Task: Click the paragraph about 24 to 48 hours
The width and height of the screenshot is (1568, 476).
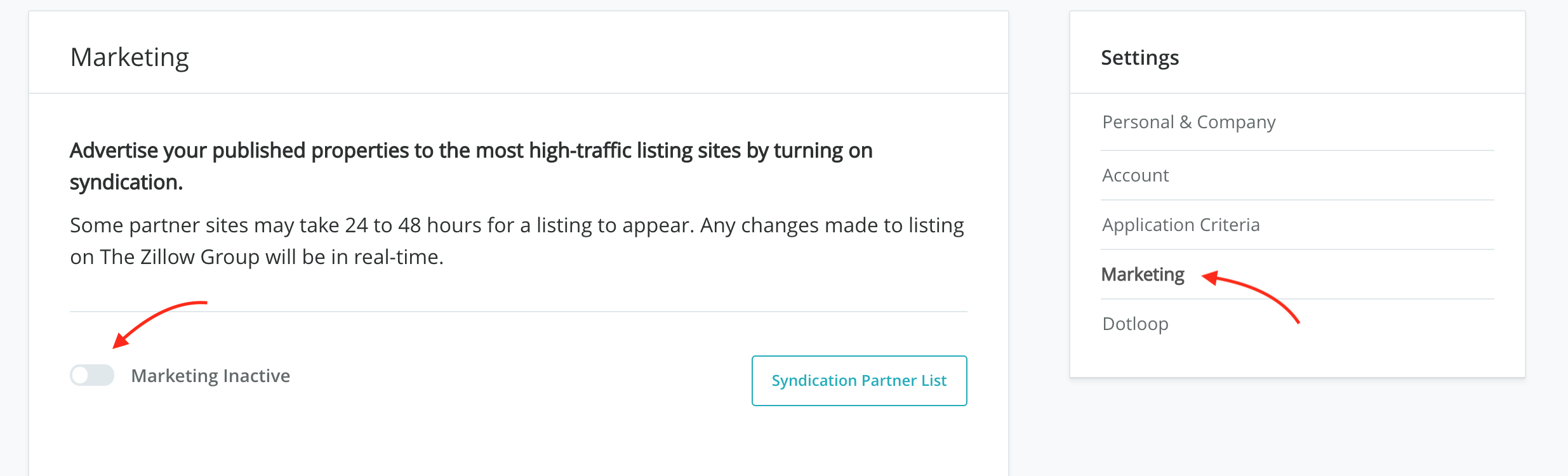Action: tap(517, 226)
